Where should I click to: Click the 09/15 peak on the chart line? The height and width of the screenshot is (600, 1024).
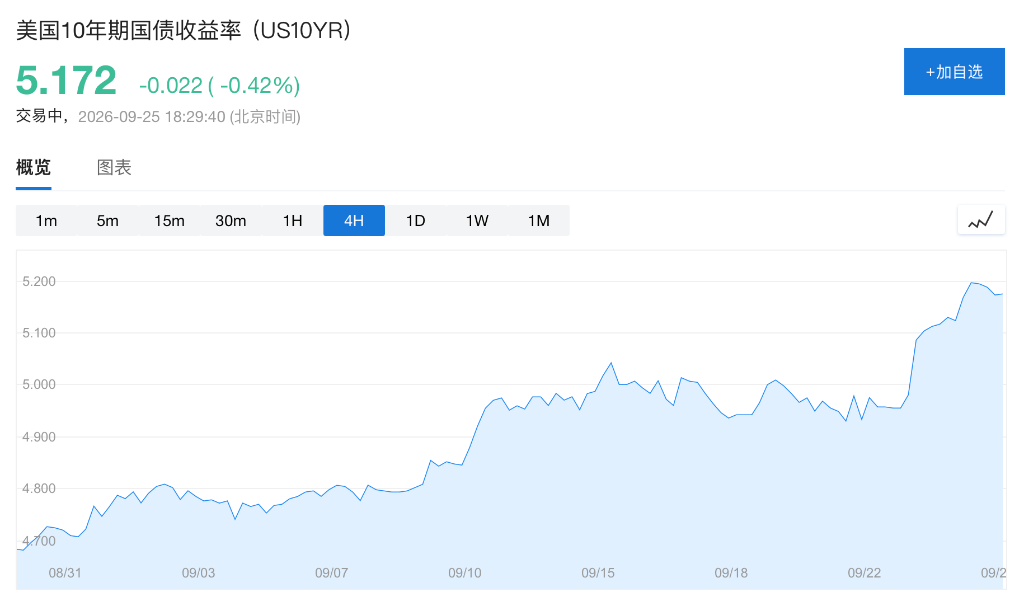(x=611, y=363)
